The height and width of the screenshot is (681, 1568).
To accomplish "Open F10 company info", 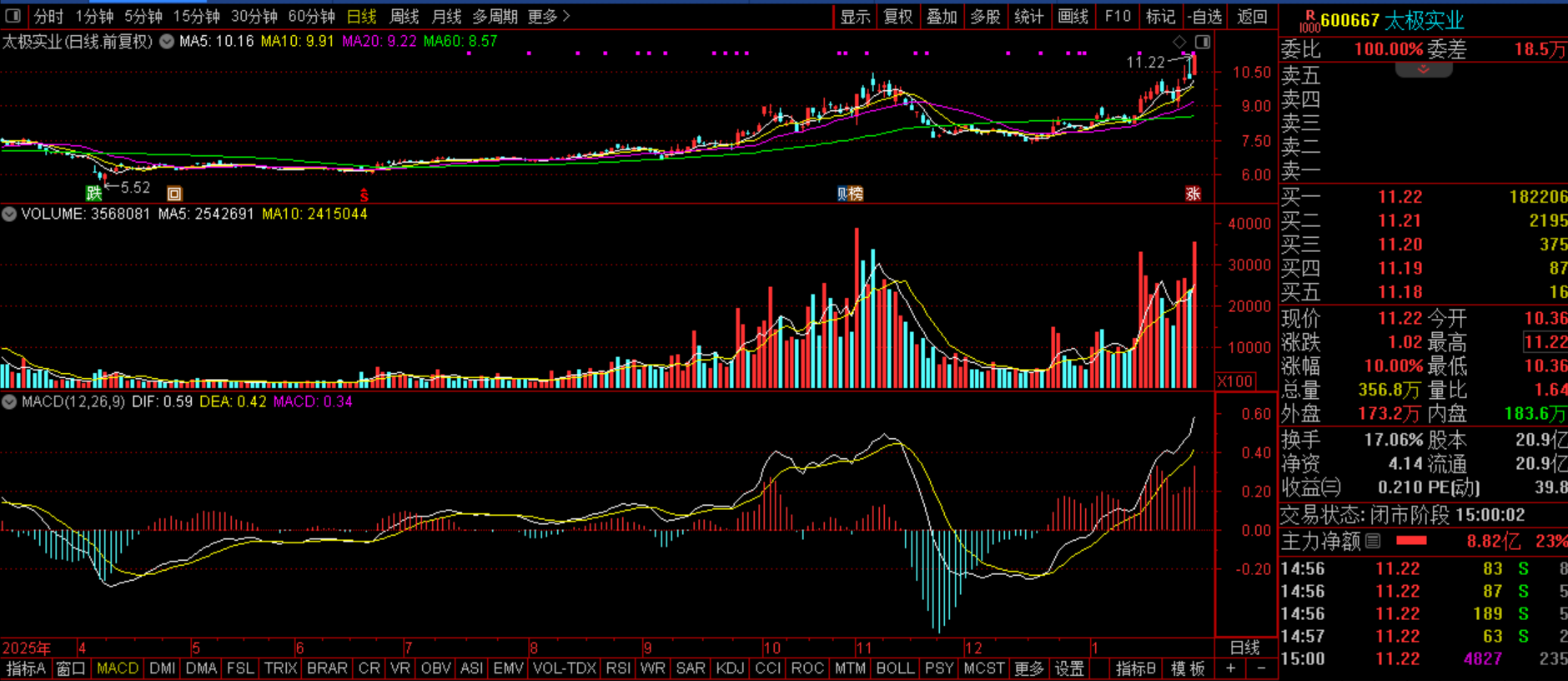I will click(x=1118, y=16).
